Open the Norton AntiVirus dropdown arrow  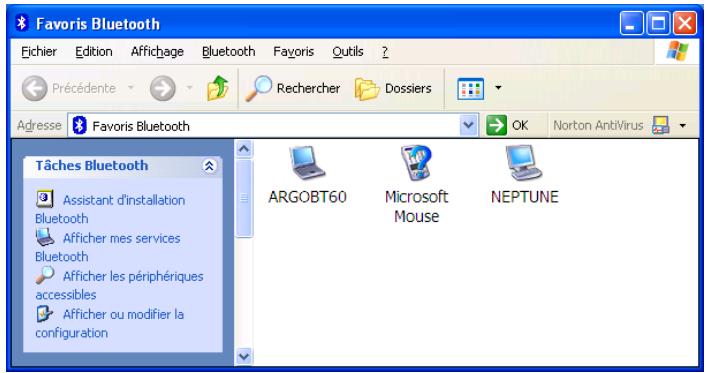(683, 125)
